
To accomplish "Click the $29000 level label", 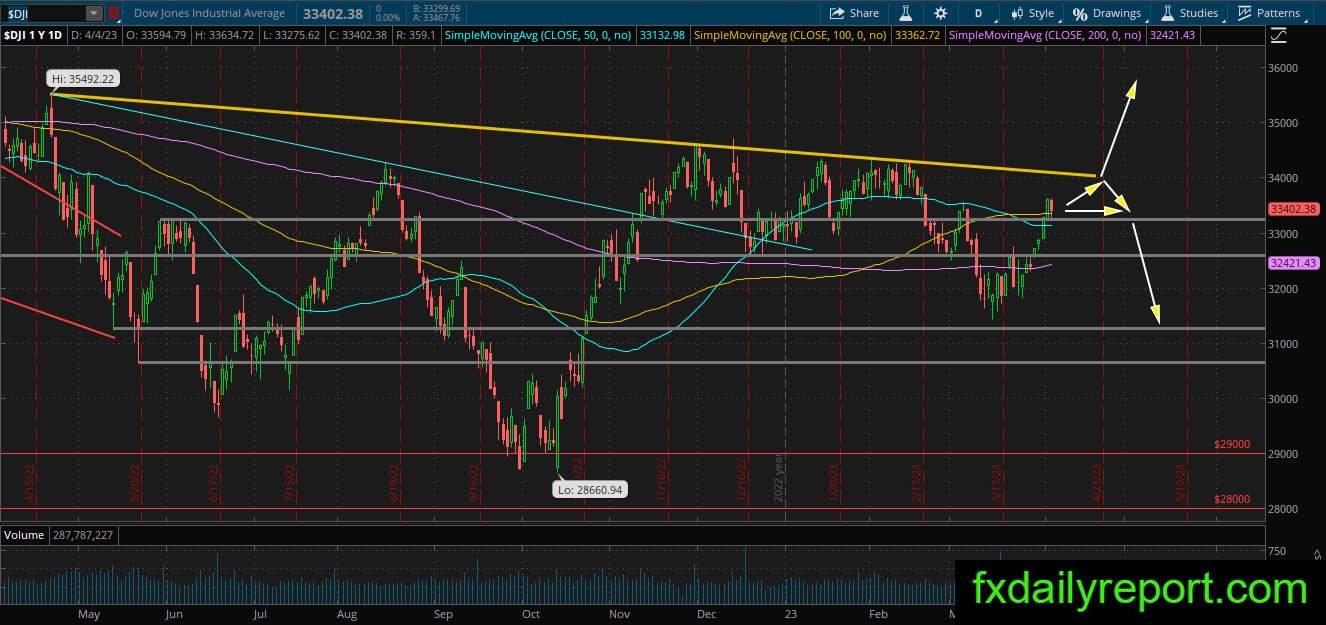I will (x=1232, y=444).
